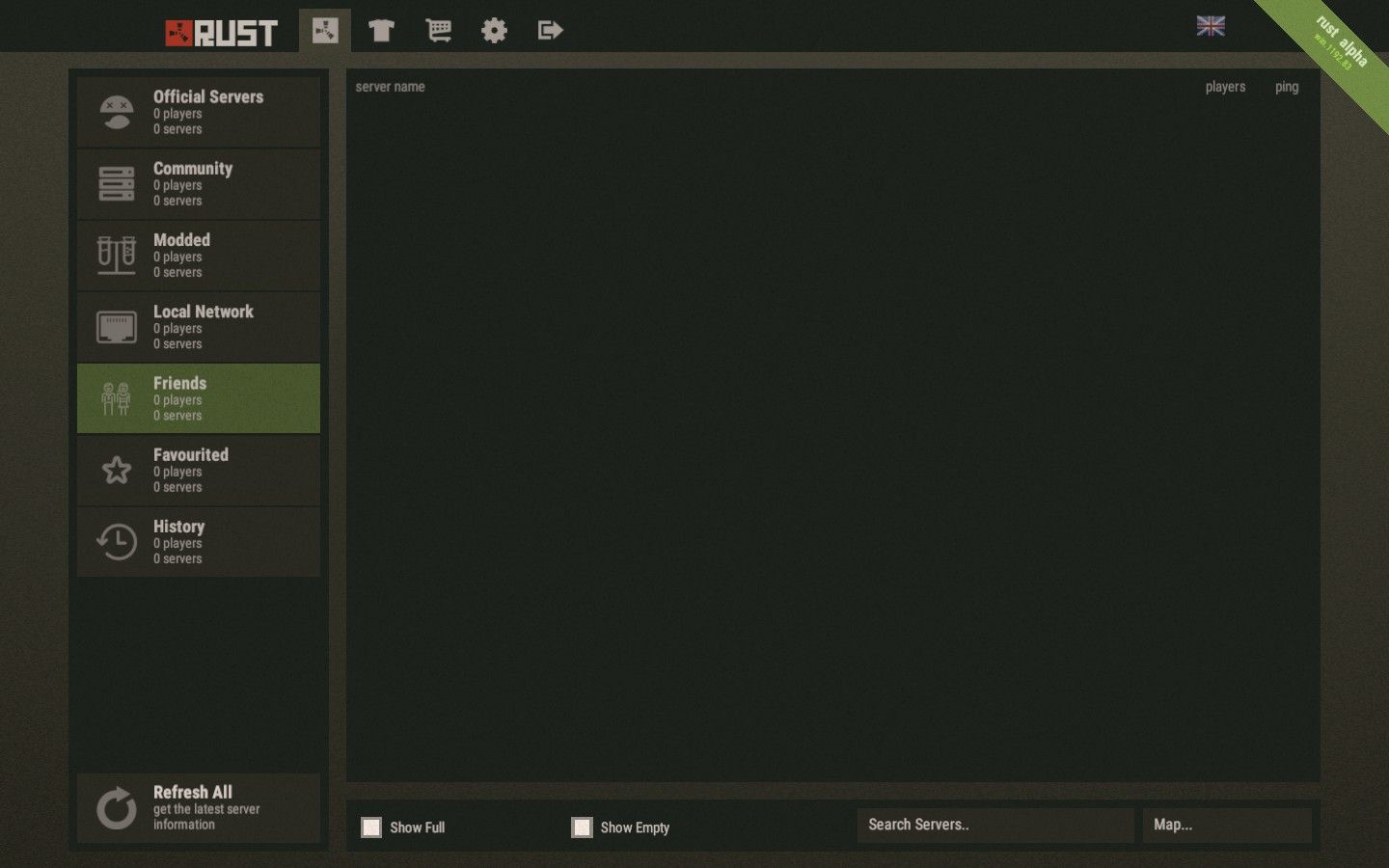Image resolution: width=1389 pixels, height=868 pixels.
Task: Toggle the Show Empty checkbox
Action: coord(582,827)
